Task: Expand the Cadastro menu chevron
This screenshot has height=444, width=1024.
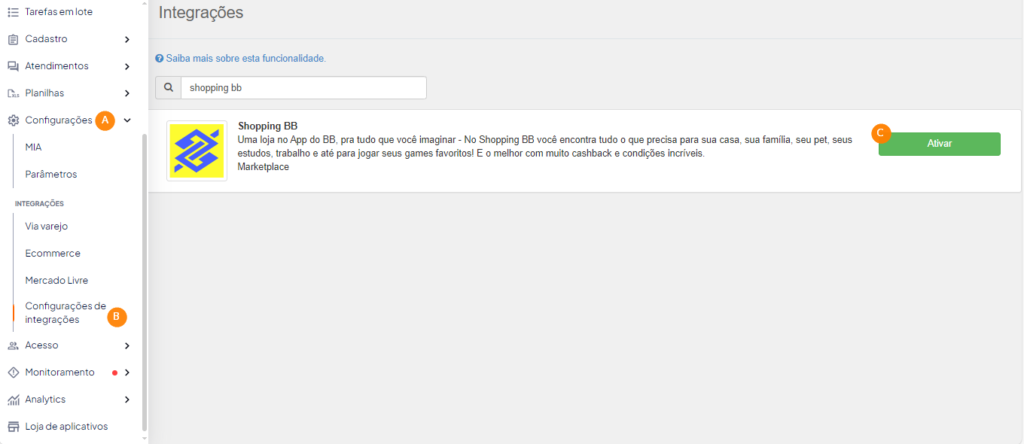Action: pos(127,39)
